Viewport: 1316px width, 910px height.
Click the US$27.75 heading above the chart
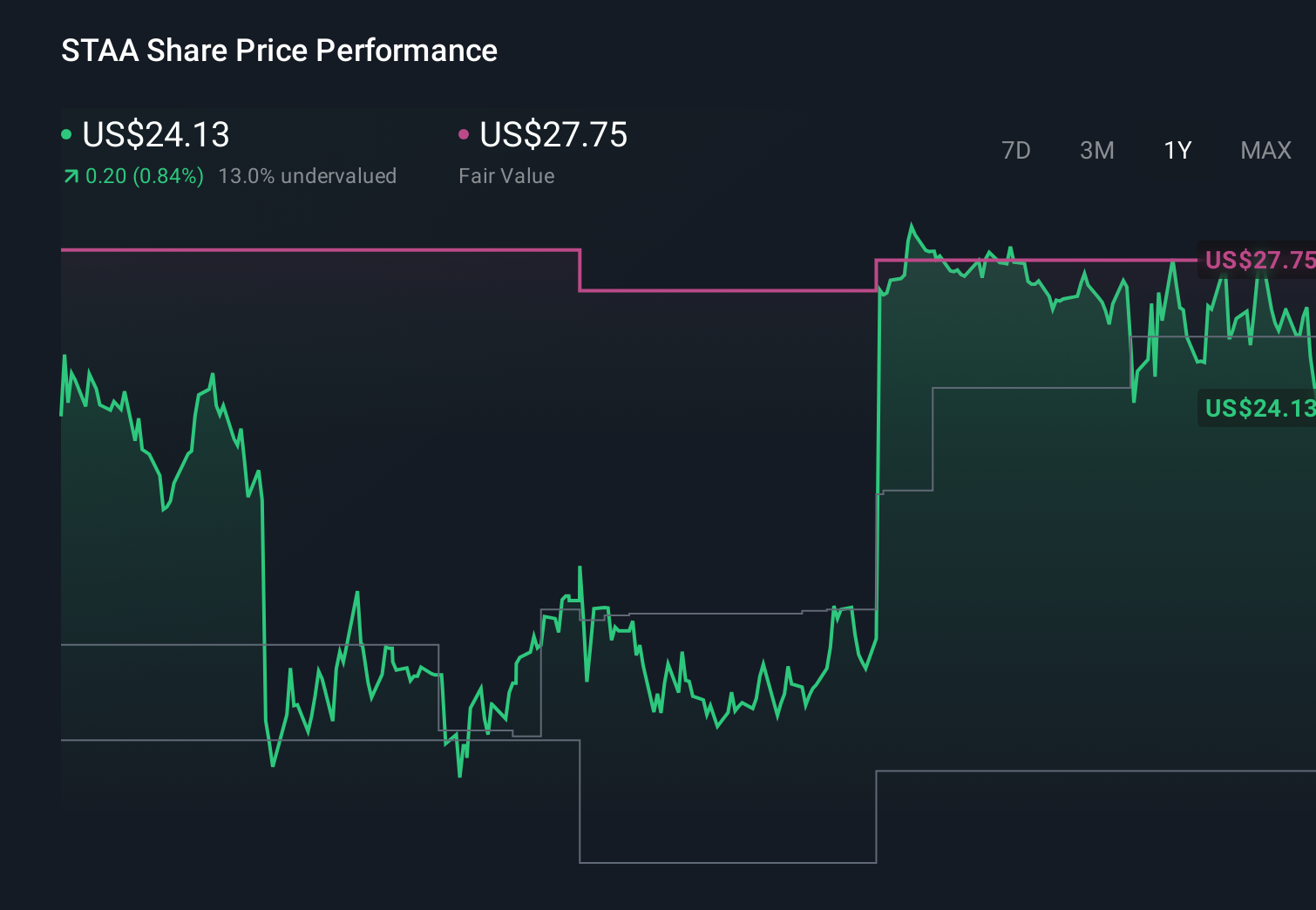click(x=553, y=134)
